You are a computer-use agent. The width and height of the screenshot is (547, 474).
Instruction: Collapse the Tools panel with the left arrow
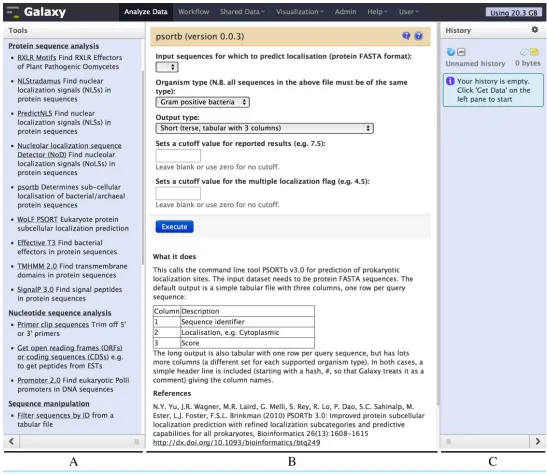pos(12,442)
